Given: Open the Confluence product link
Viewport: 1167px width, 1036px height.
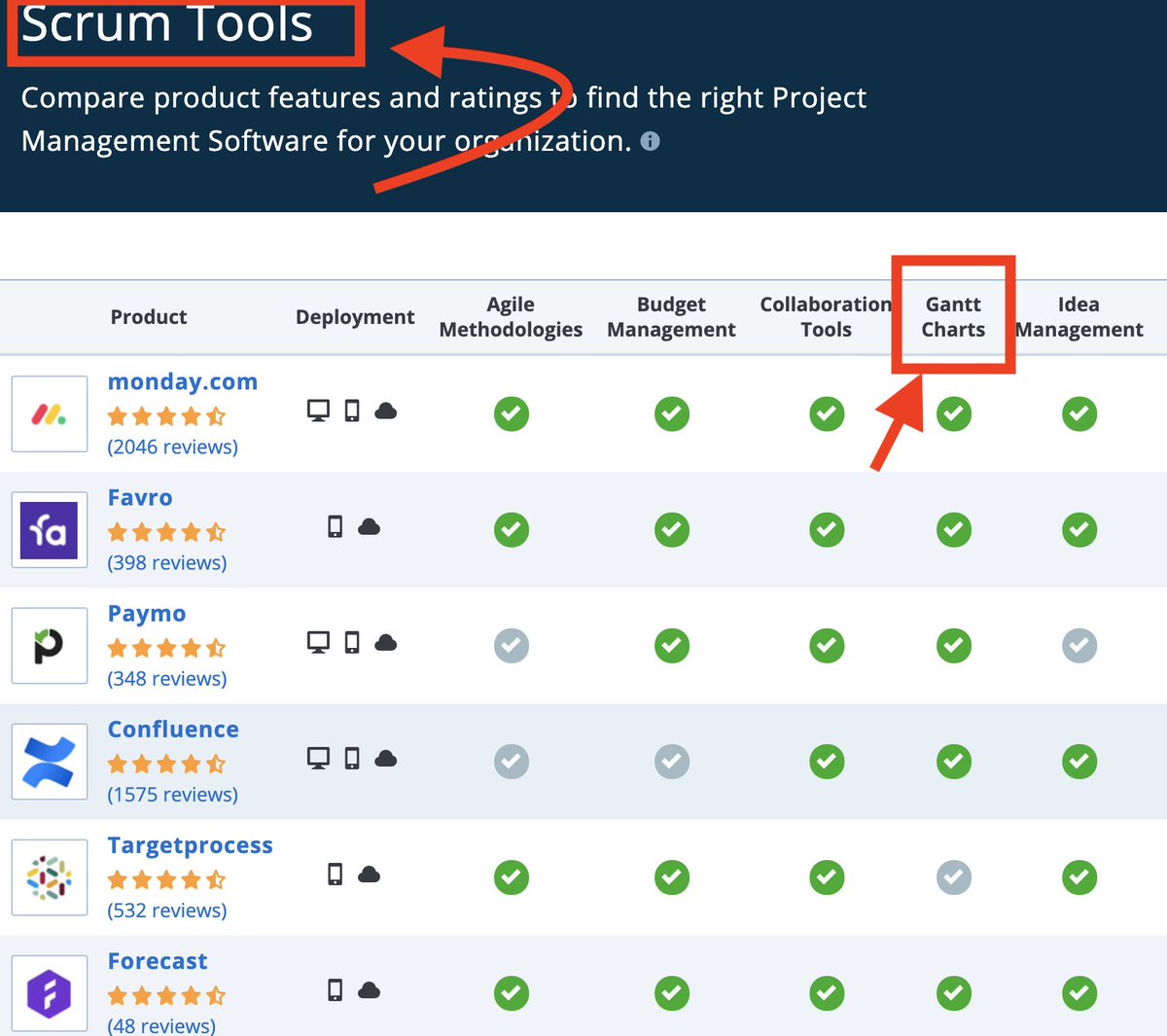Looking at the screenshot, I should tap(173, 729).
